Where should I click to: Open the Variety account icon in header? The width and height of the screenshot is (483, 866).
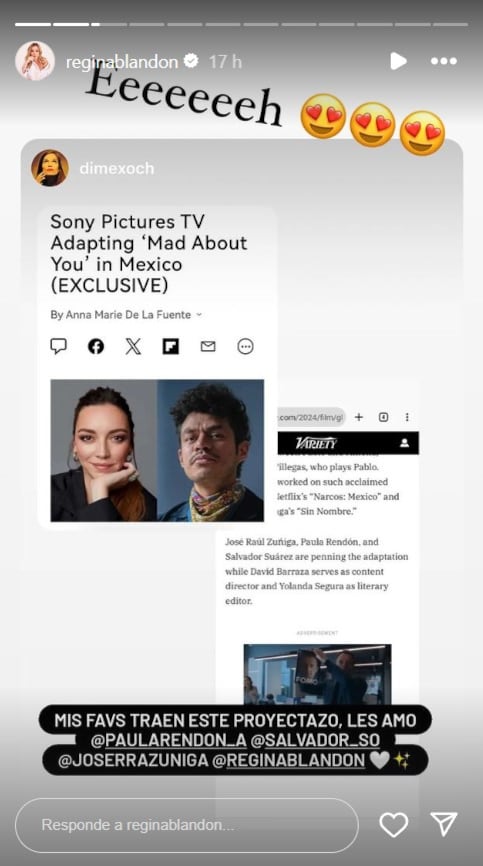point(405,443)
